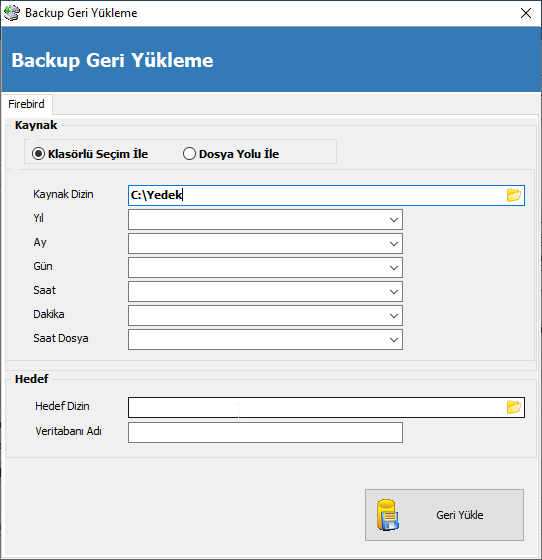Viewport: 542px width, 560px height.
Task: Click the Veritabanı Adı input box
Action: pyautogui.click(x=265, y=432)
